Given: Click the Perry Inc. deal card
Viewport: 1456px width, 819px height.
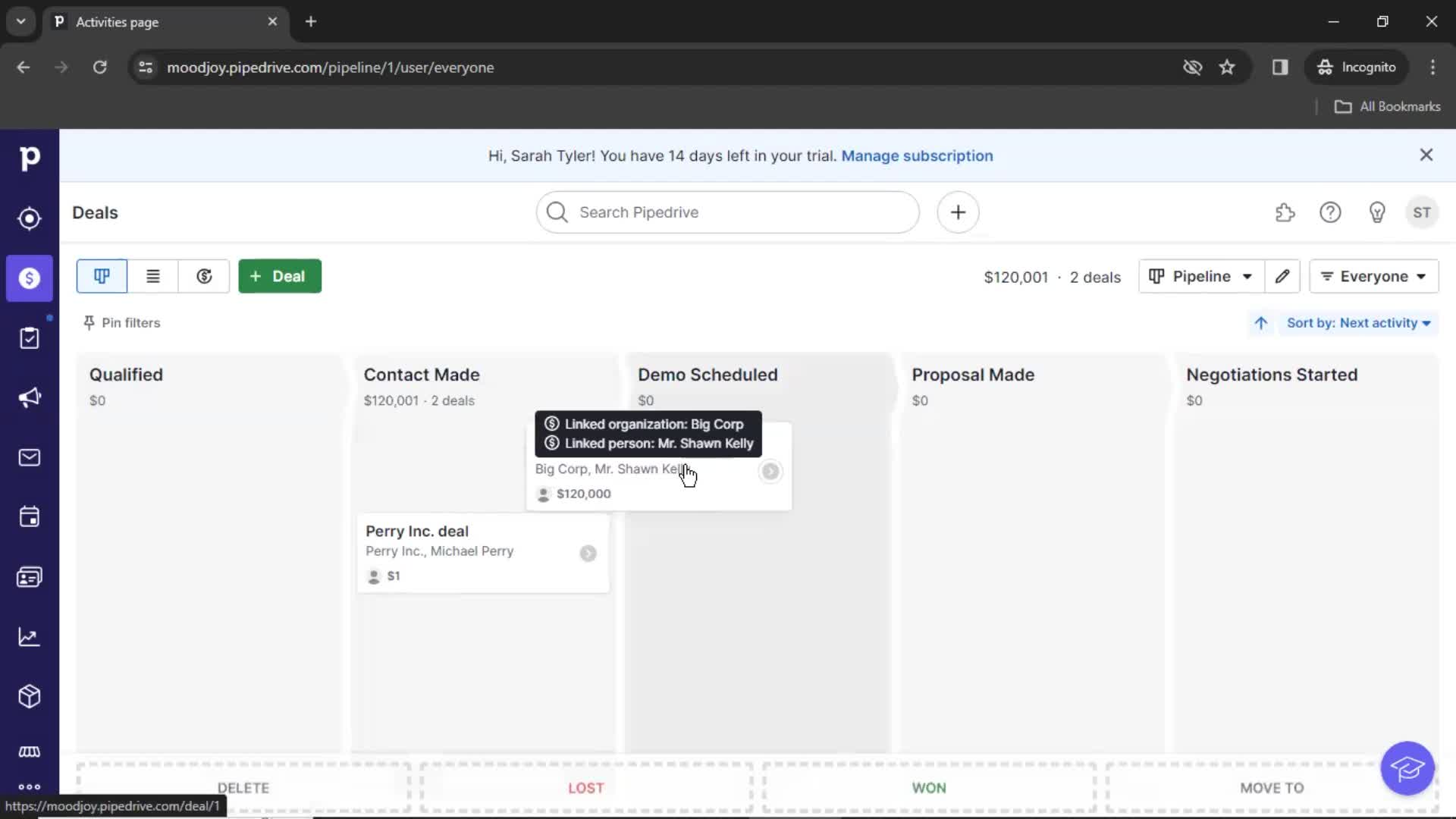Looking at the screenshot, I should (483, 553).
